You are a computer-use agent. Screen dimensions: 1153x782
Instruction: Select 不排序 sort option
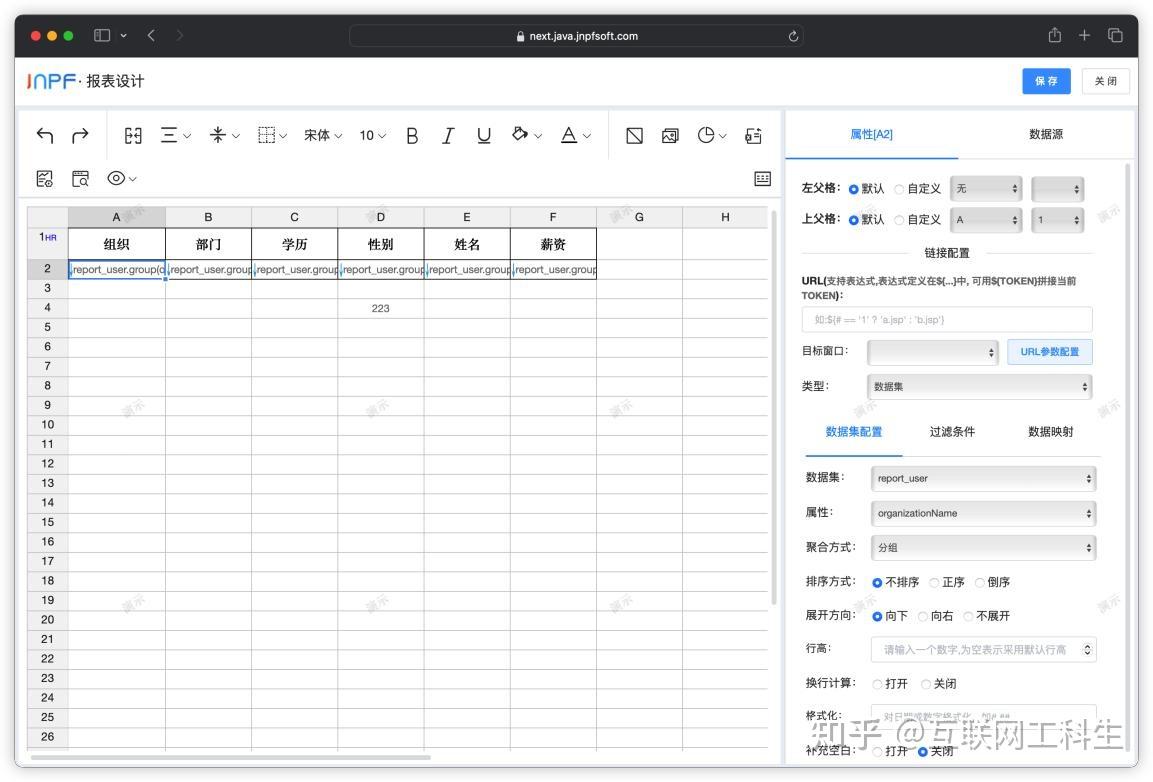[x=877, y=583]
